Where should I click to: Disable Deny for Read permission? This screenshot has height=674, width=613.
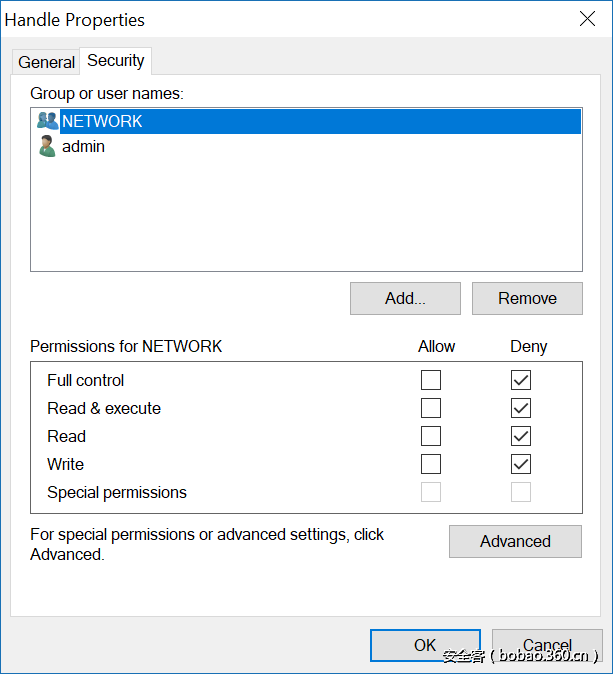pyautogui.click(x=521, y=436)
